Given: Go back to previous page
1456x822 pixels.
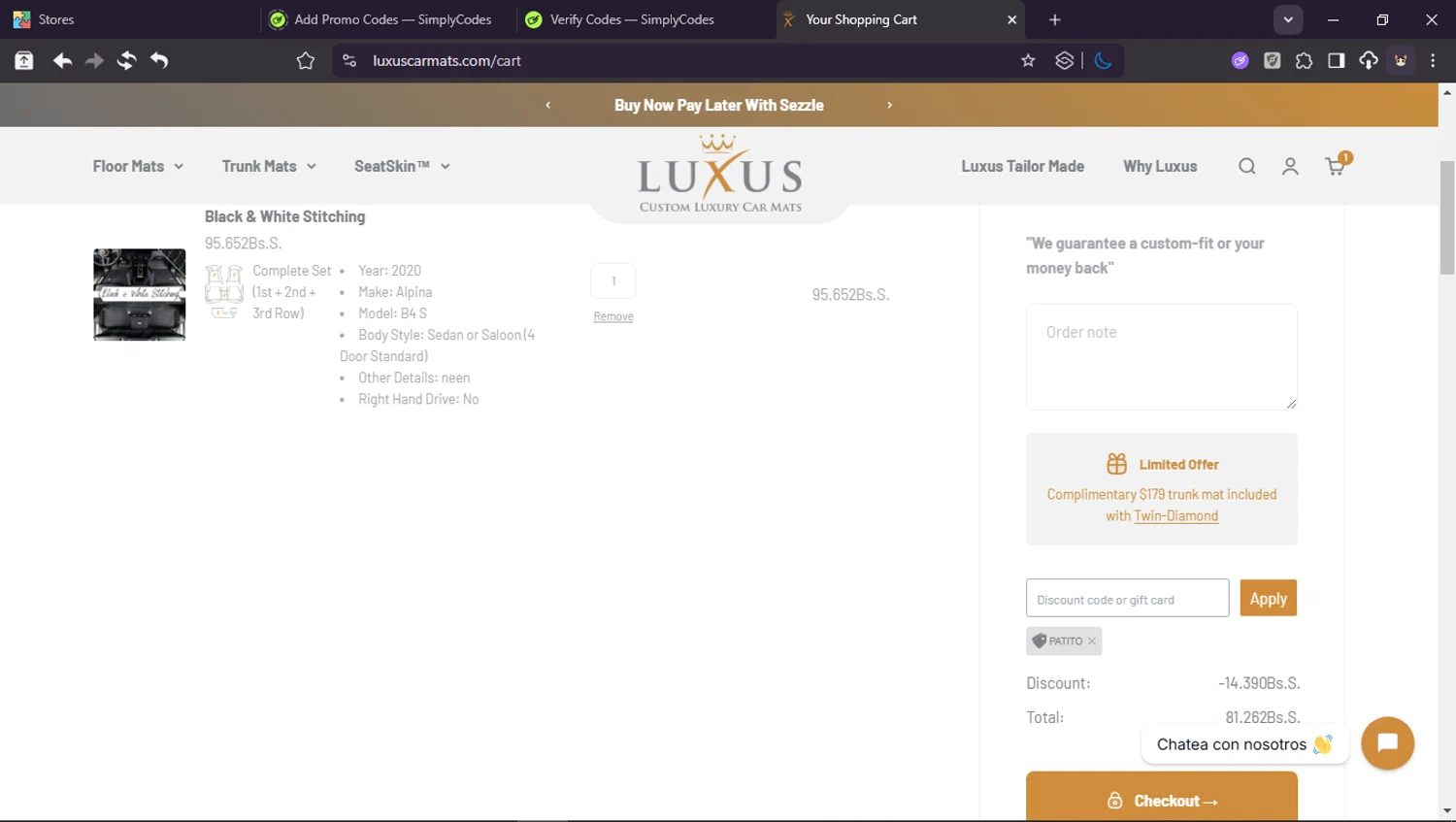Looking at the screenshot, I should [x=62, y=60].
